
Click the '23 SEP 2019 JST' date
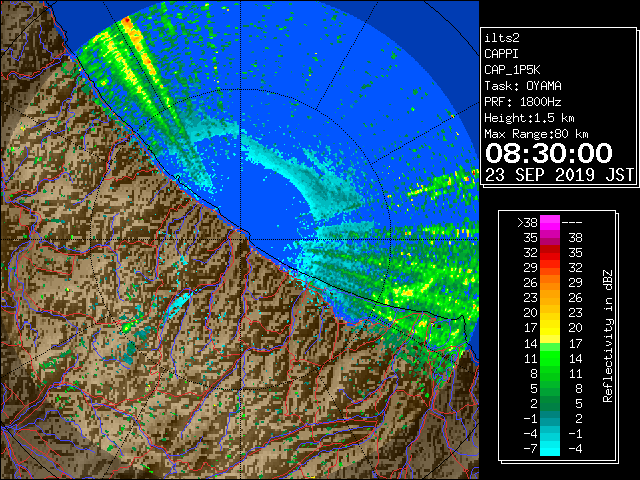point(559,175)
